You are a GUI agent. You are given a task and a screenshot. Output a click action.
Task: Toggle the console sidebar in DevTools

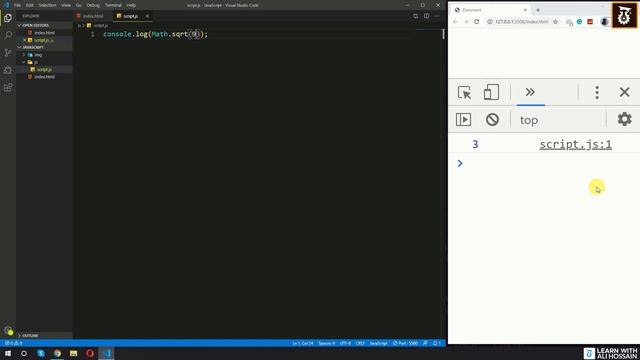(463, 120)
